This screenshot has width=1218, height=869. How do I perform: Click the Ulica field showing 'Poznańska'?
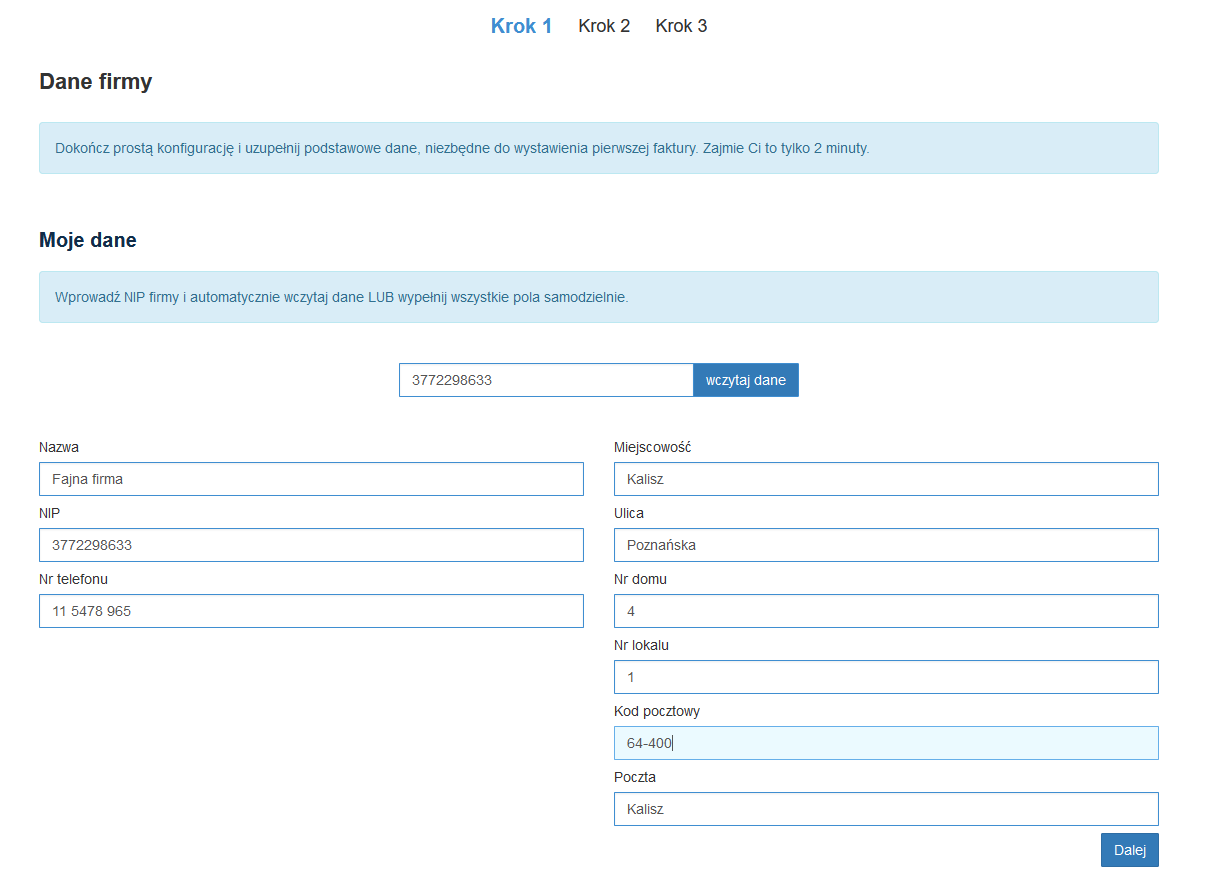coord(886,545)
